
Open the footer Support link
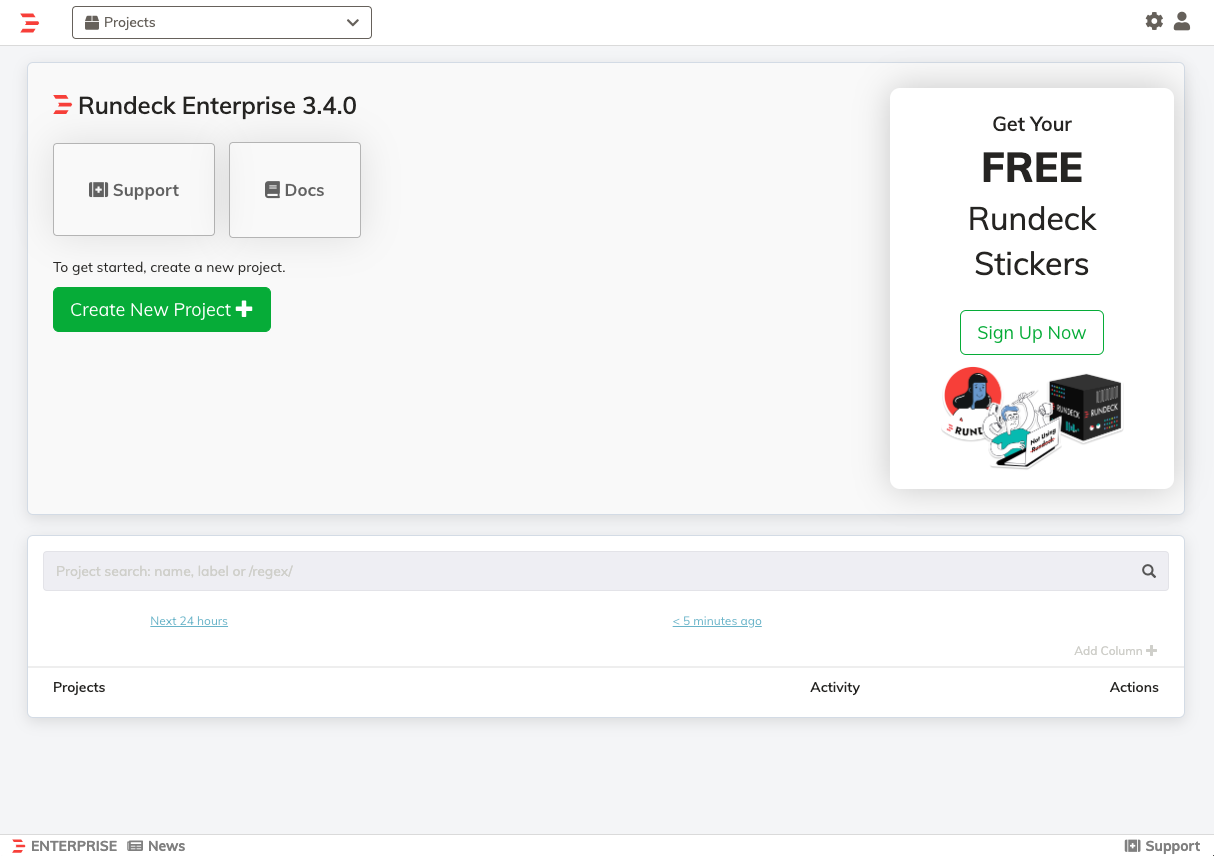(1162, 846)
